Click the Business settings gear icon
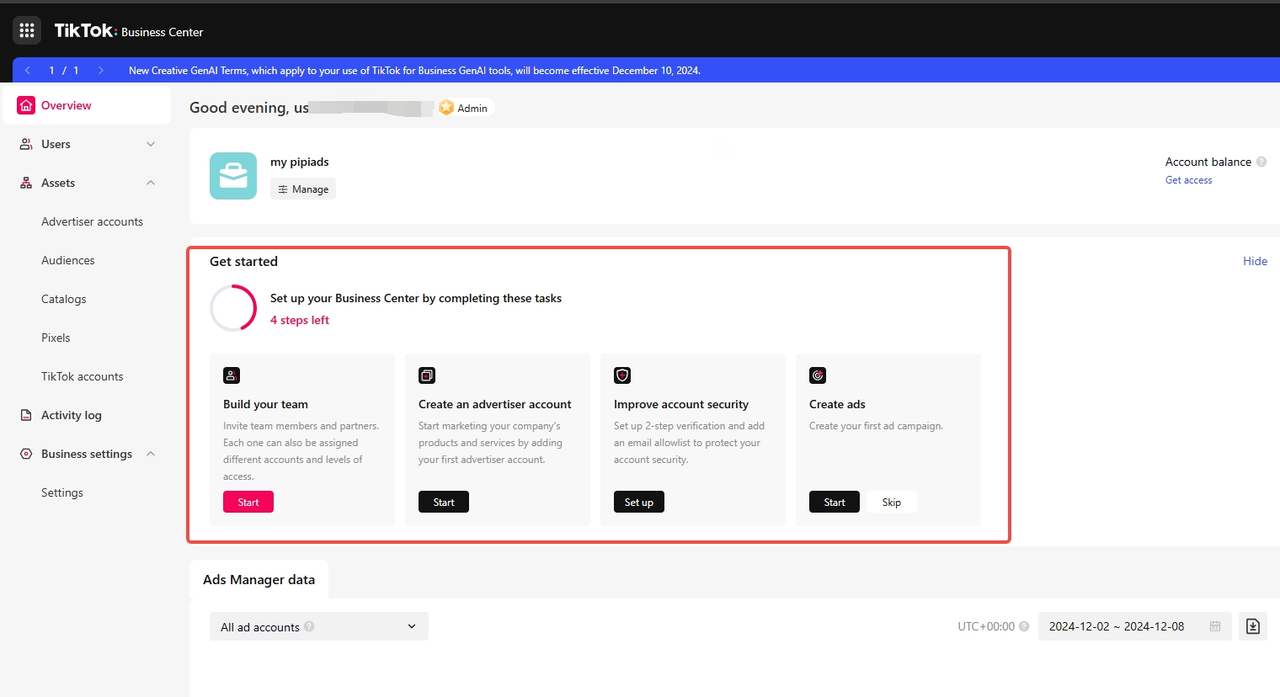The image size is (1280, 697). click(x=28, y=453)
